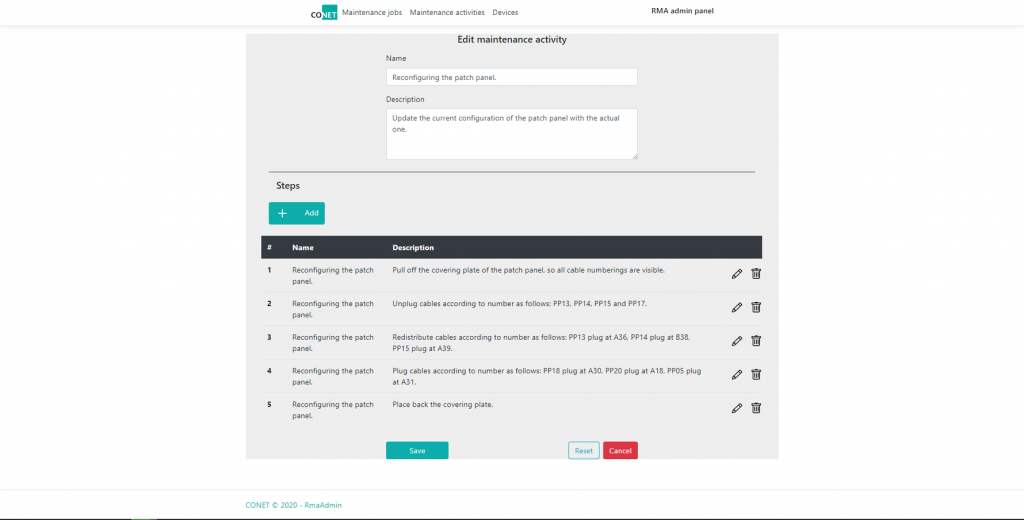Focus the Description text area

[511, 133]
